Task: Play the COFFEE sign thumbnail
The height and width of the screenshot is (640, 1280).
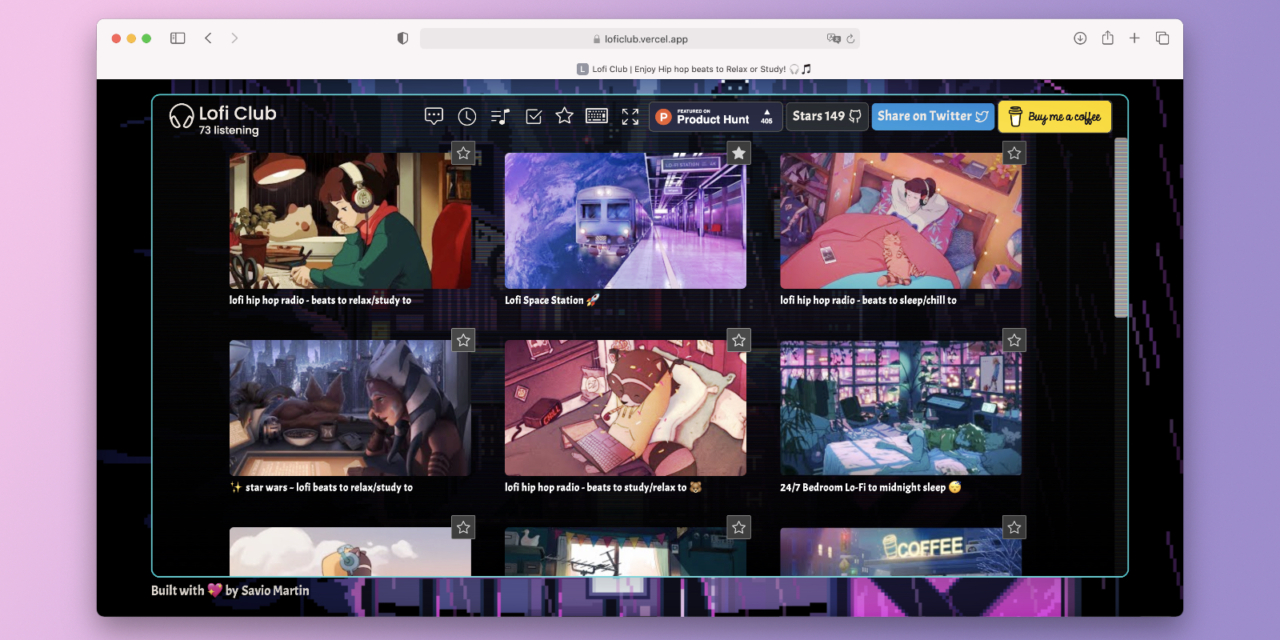Action: click(x=901, y=551)
